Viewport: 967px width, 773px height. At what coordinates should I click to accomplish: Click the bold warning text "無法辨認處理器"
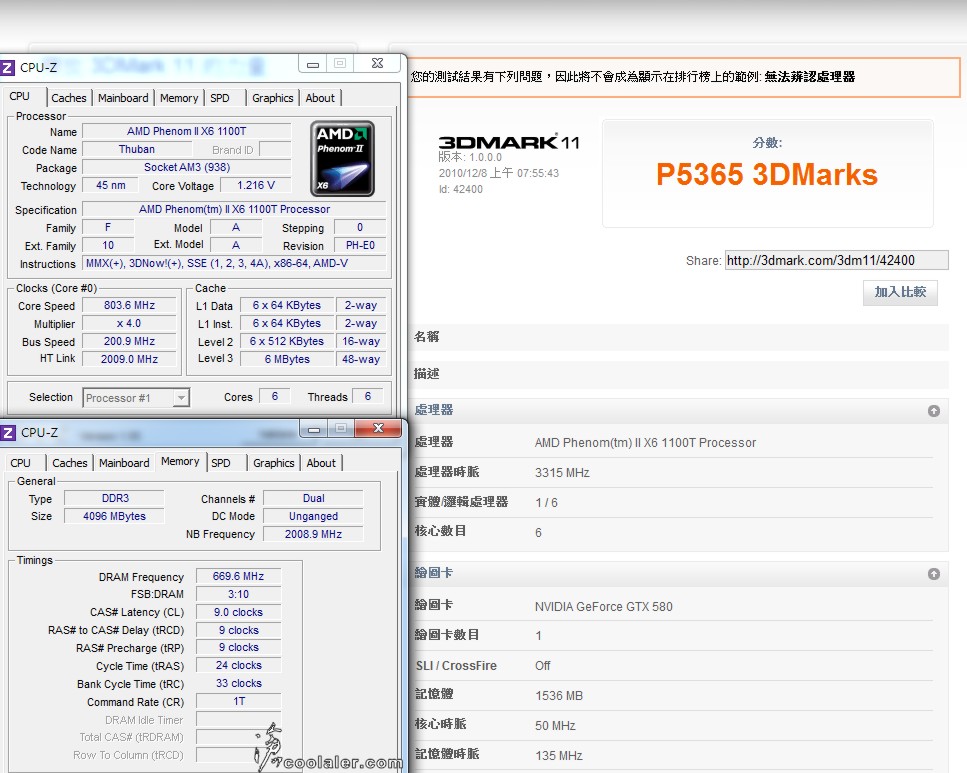pyautogui.click(x=810, y=76)
